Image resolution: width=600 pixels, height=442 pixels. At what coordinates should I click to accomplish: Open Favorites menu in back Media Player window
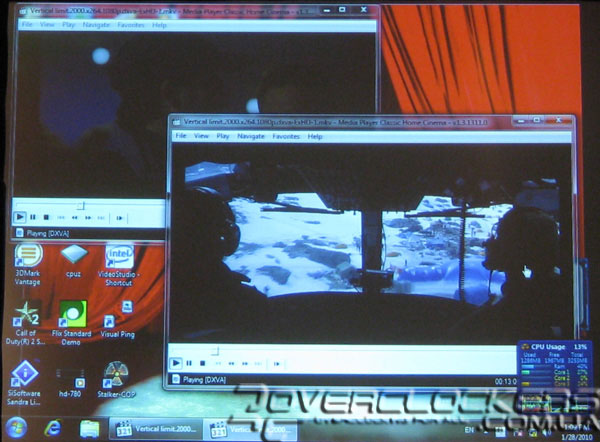131,25
